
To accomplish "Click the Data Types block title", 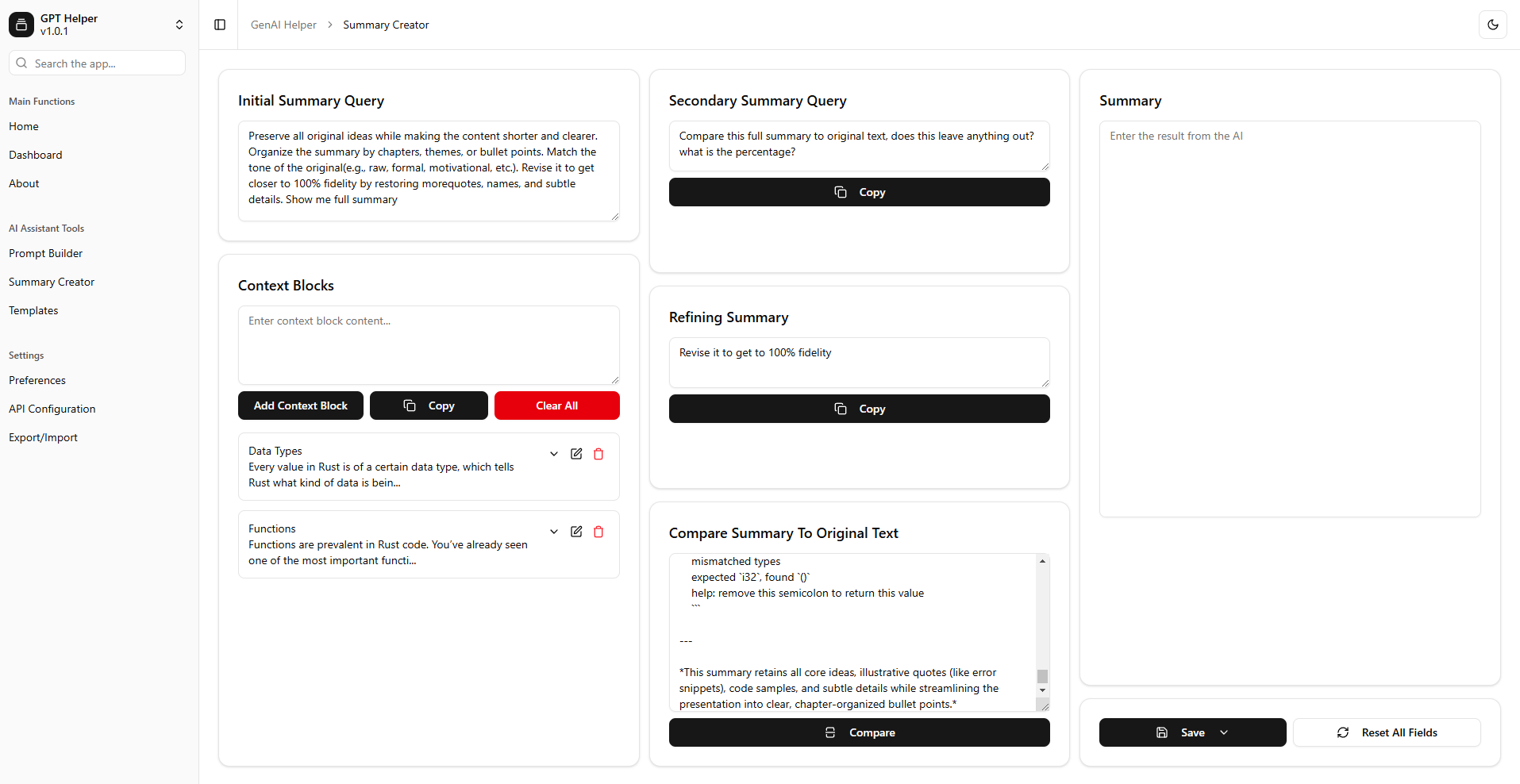I will [275, 451].
